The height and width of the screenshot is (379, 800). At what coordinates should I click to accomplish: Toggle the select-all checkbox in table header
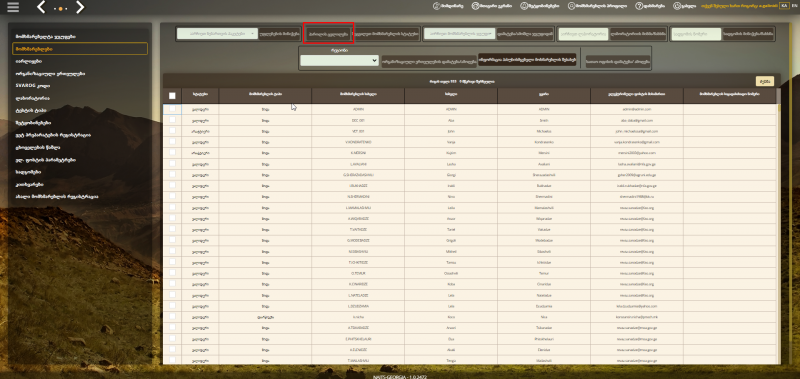[x=172, y=95]
